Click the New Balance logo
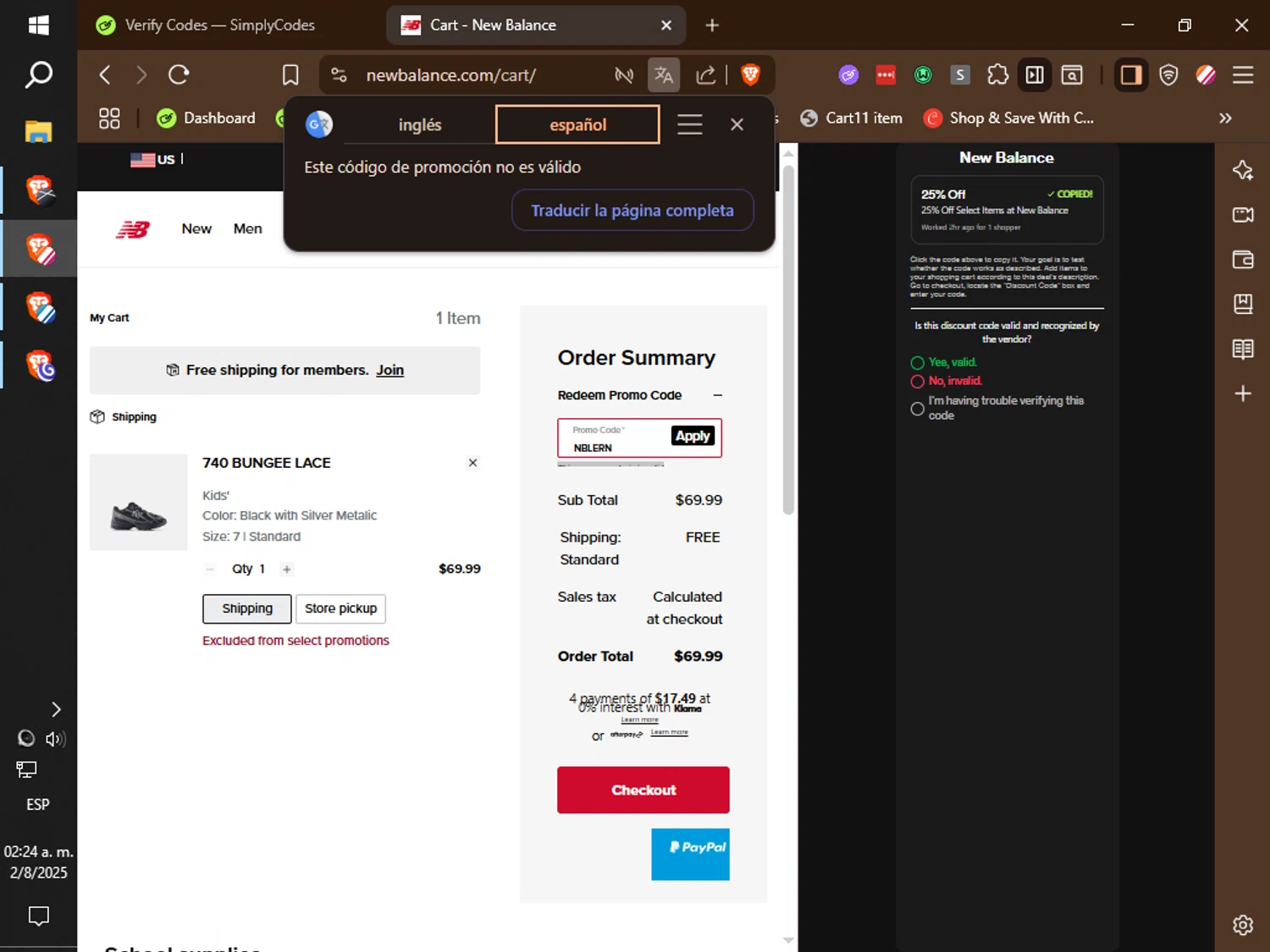The image size is (1270, 952). pos(133,229)
